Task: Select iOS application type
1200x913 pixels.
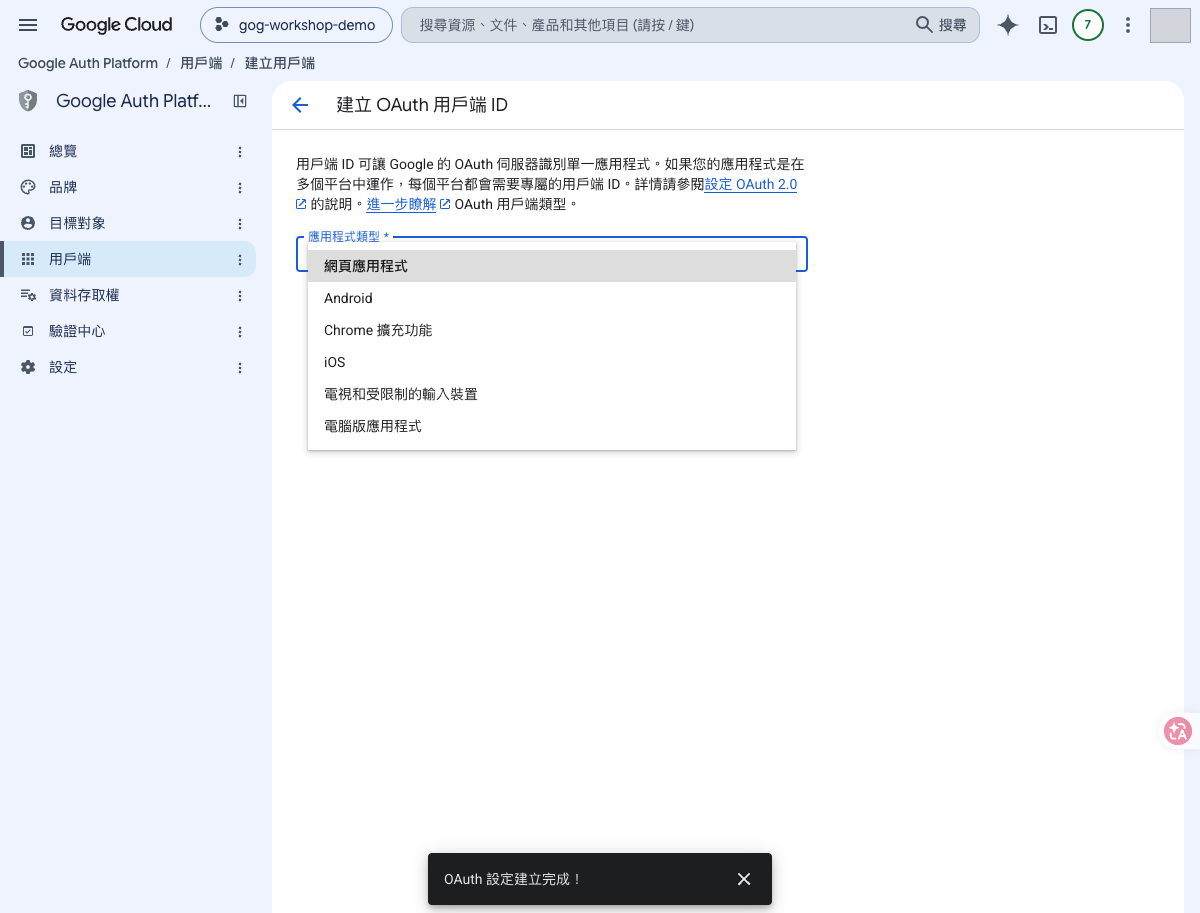Action: click(552, 362)
